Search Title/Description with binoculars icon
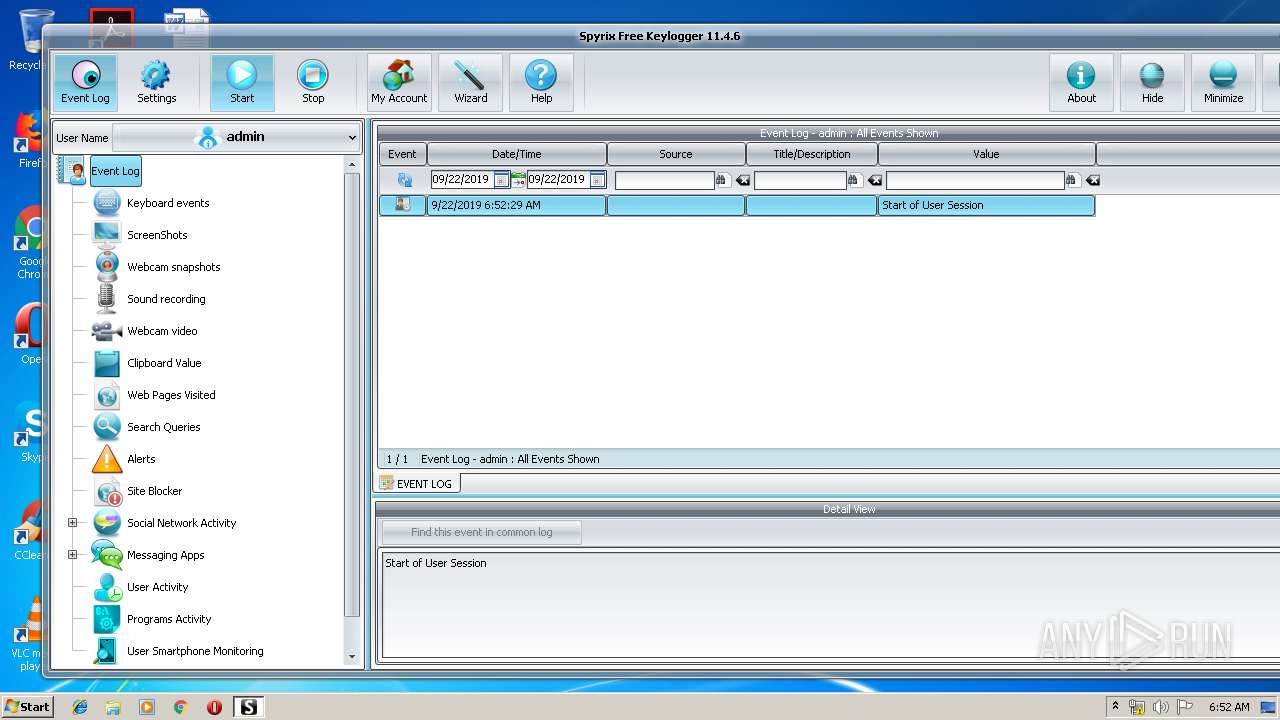1280x720 pixels. point(854,180)
